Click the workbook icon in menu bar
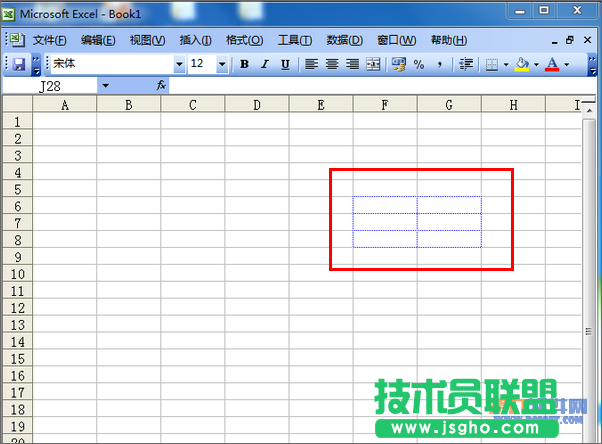This screenshot has width=602, height=444. coord(17,40)
